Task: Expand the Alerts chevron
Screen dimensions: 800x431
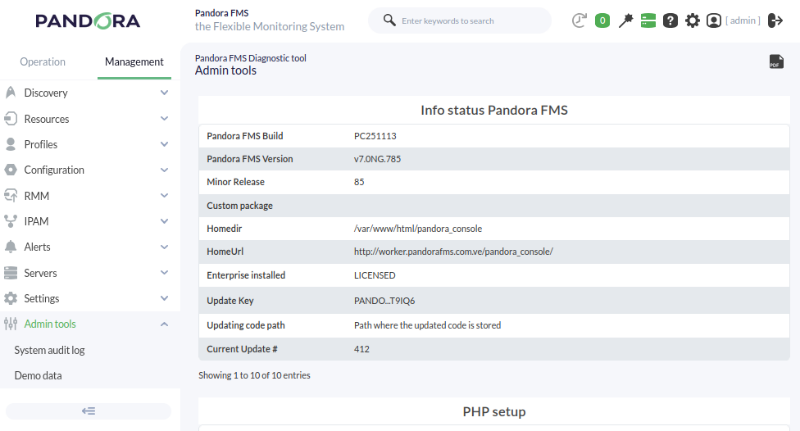Action: pyautogui.click(x=164, y=246)
